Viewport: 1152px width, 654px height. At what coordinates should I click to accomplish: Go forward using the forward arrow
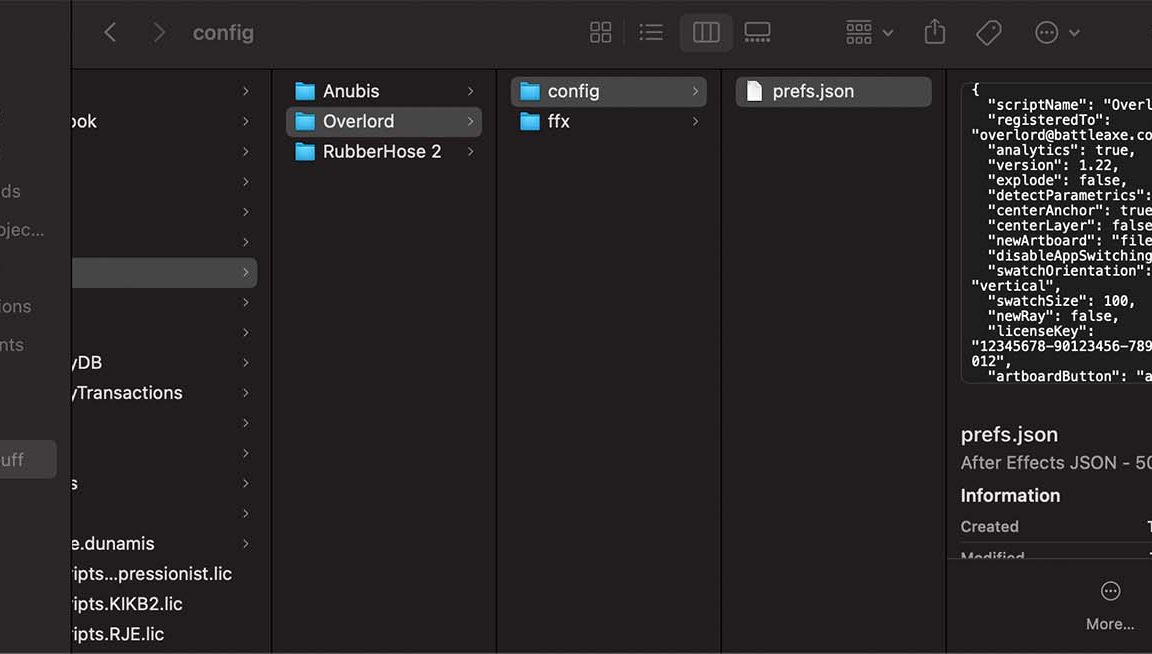click(159, 33)
